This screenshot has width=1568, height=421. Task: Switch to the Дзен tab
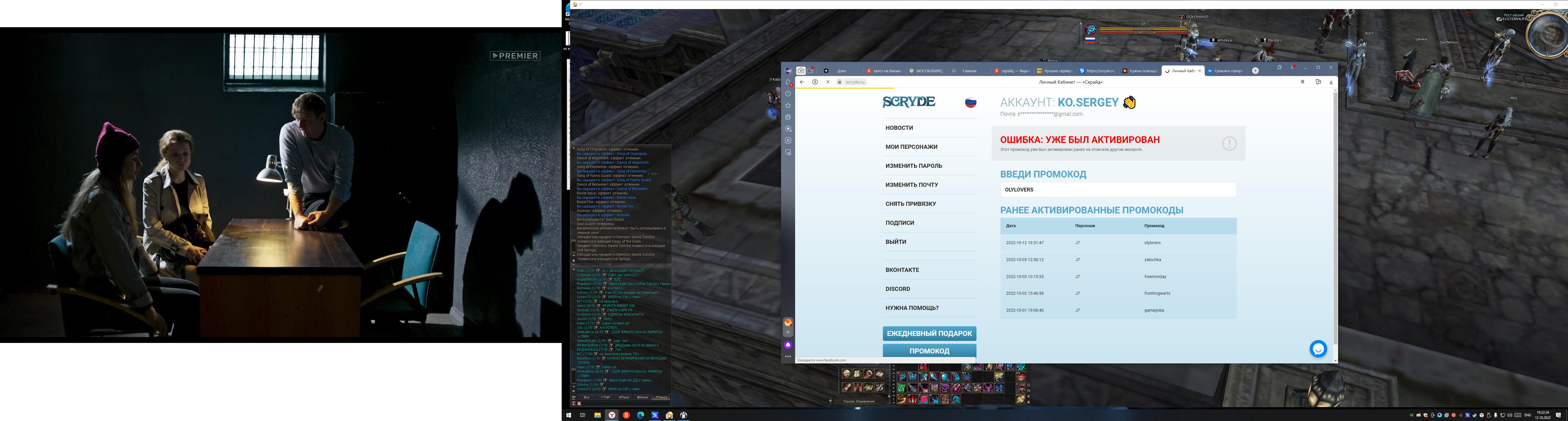coord(841,71)
